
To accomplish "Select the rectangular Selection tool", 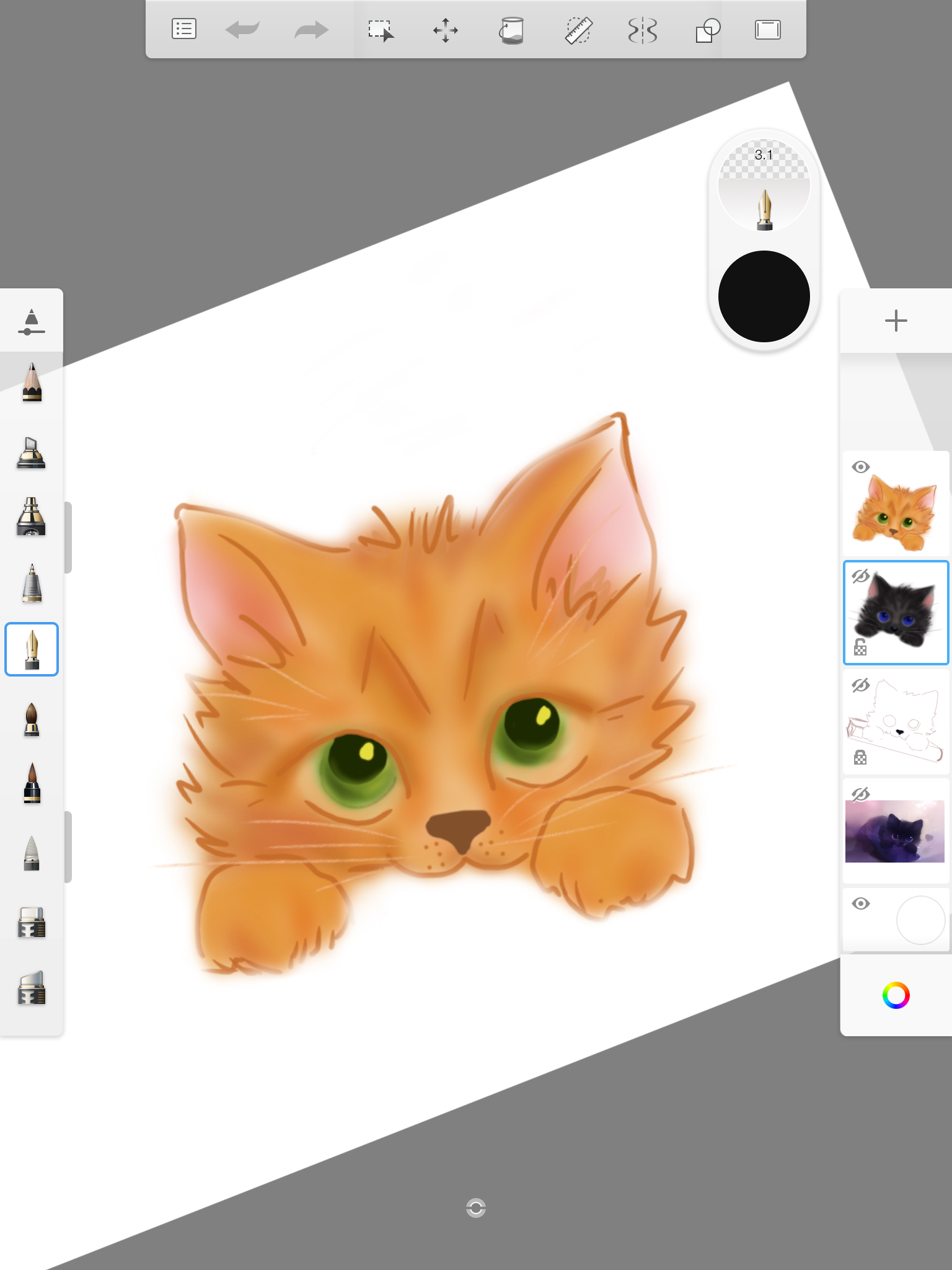I will click(x=381, y=30).
